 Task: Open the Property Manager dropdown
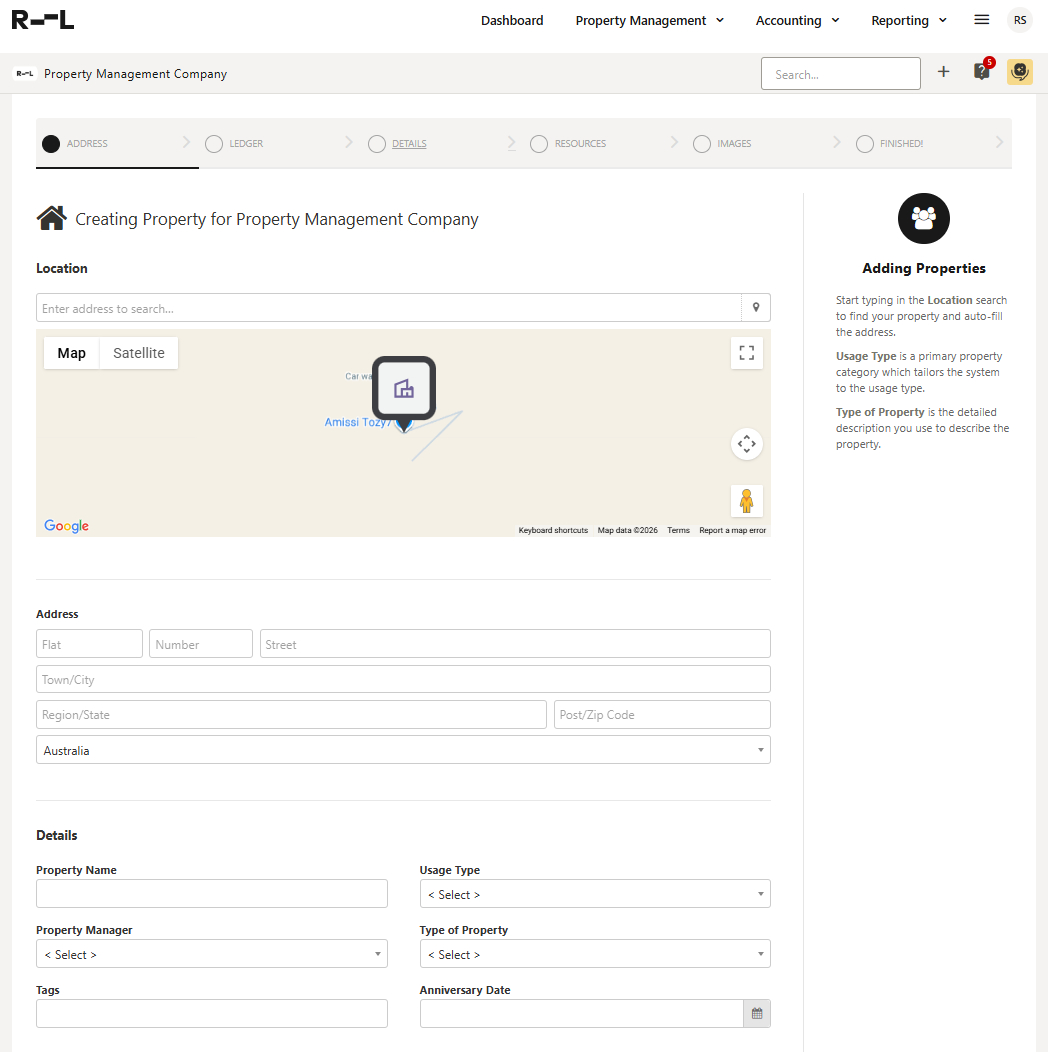click(x=211, y=954)
